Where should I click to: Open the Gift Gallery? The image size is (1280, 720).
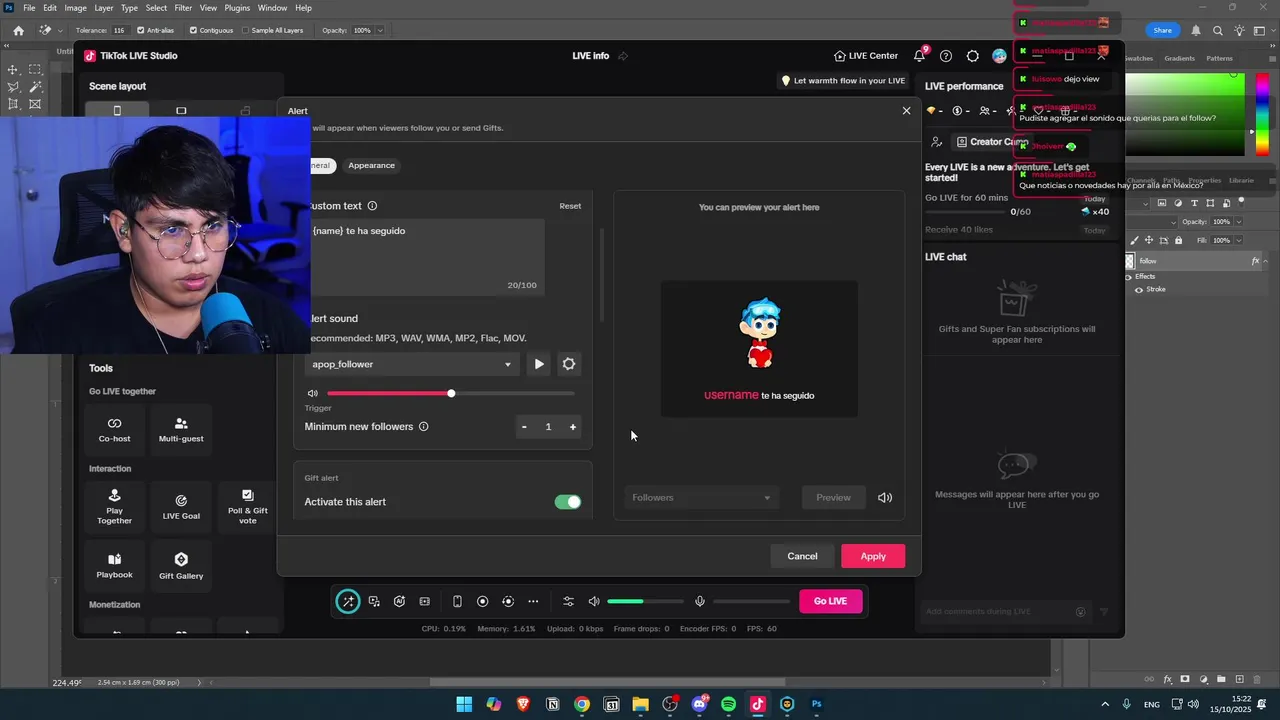pyautogui.click(x=181, y=566)
